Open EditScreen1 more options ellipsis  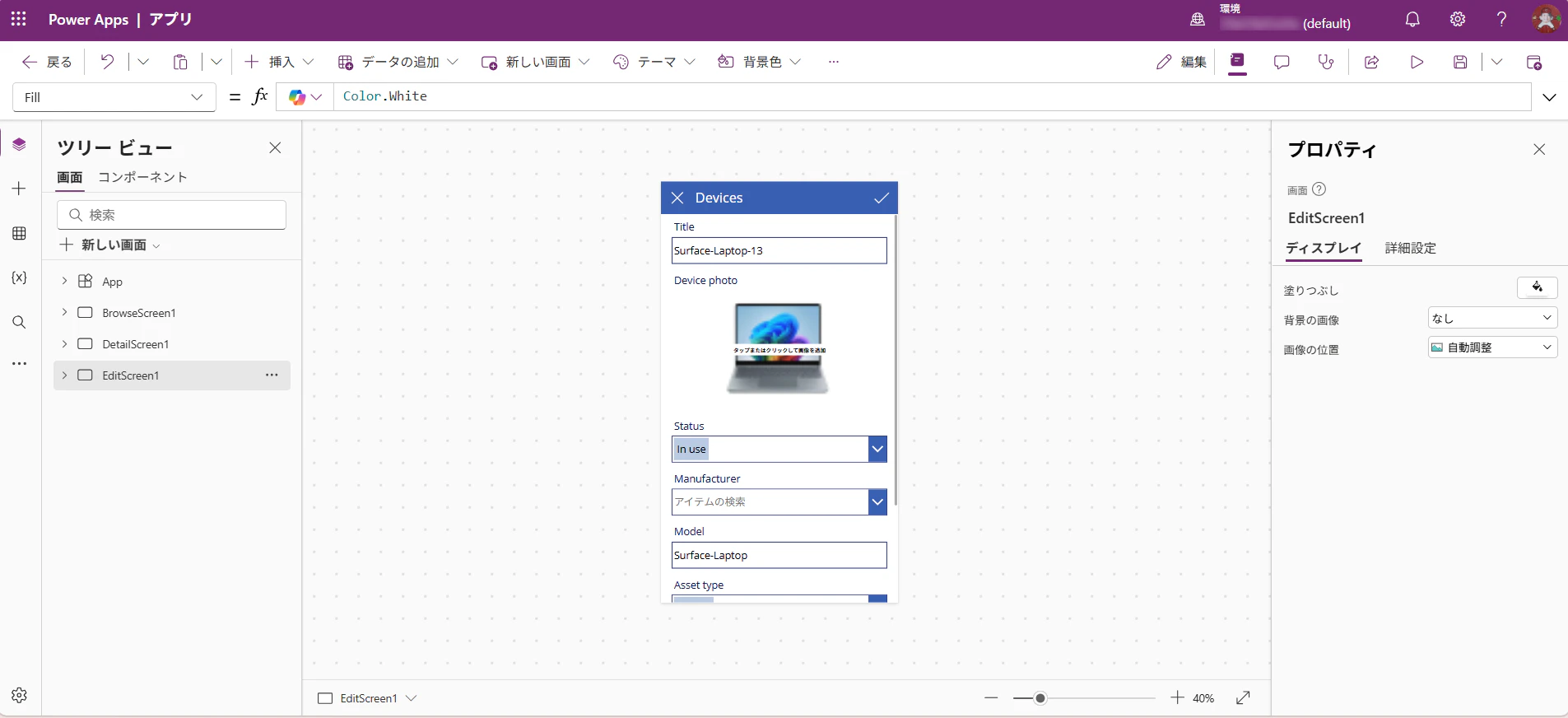(272, 375)
